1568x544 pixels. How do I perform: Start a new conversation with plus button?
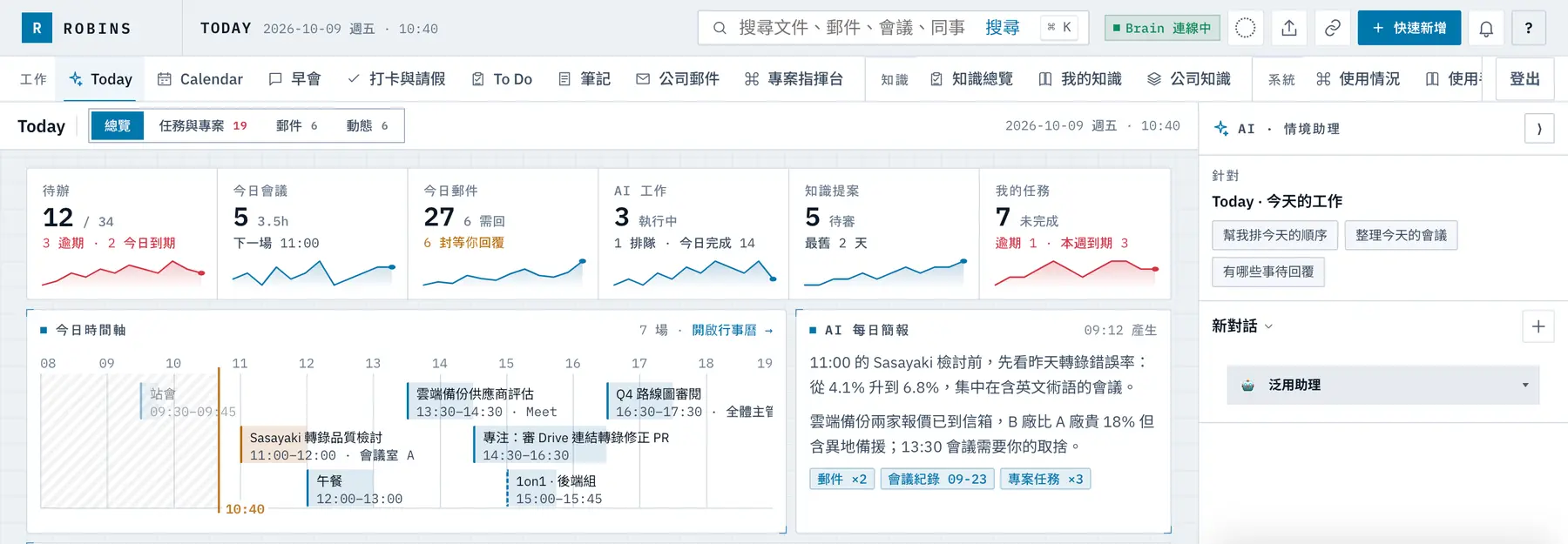point(1538,326)
